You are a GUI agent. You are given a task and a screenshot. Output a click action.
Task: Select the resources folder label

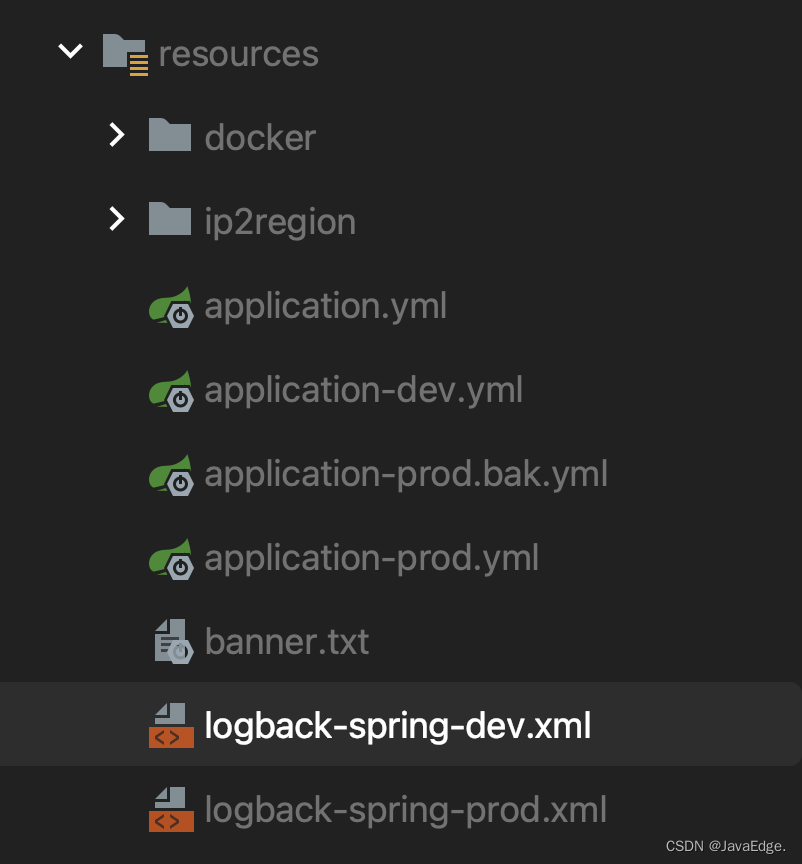click(239, 53)
